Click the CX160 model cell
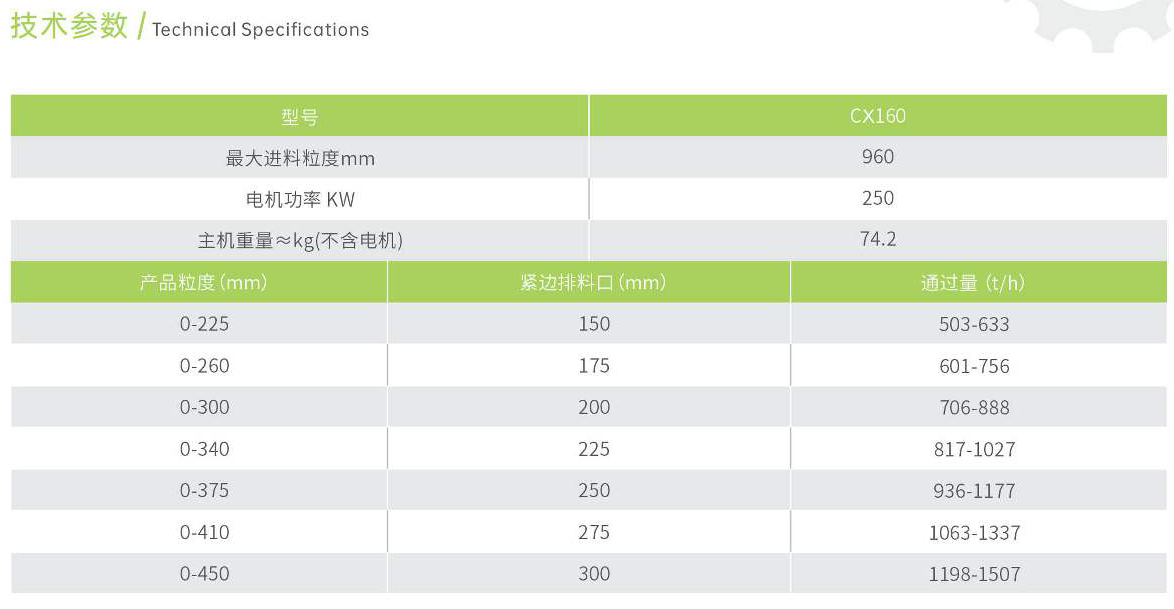1174x609 pixels. click(878, 116)
